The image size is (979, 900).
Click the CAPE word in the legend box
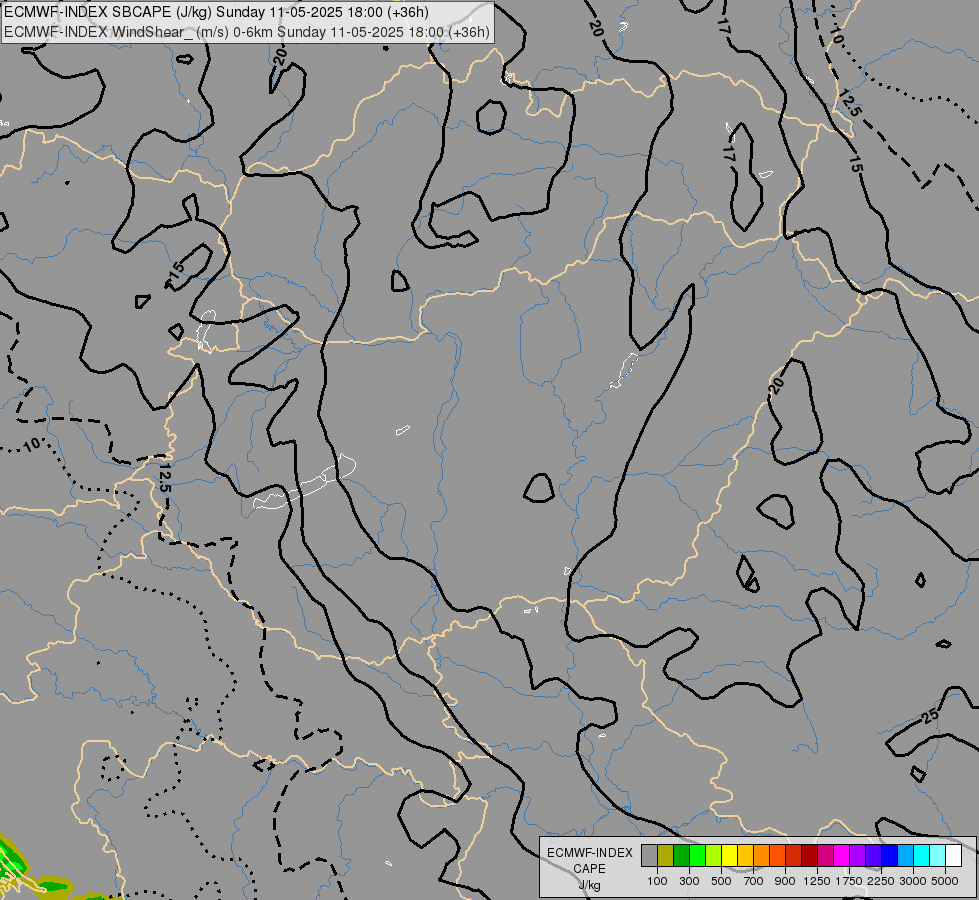pos(589,869)
